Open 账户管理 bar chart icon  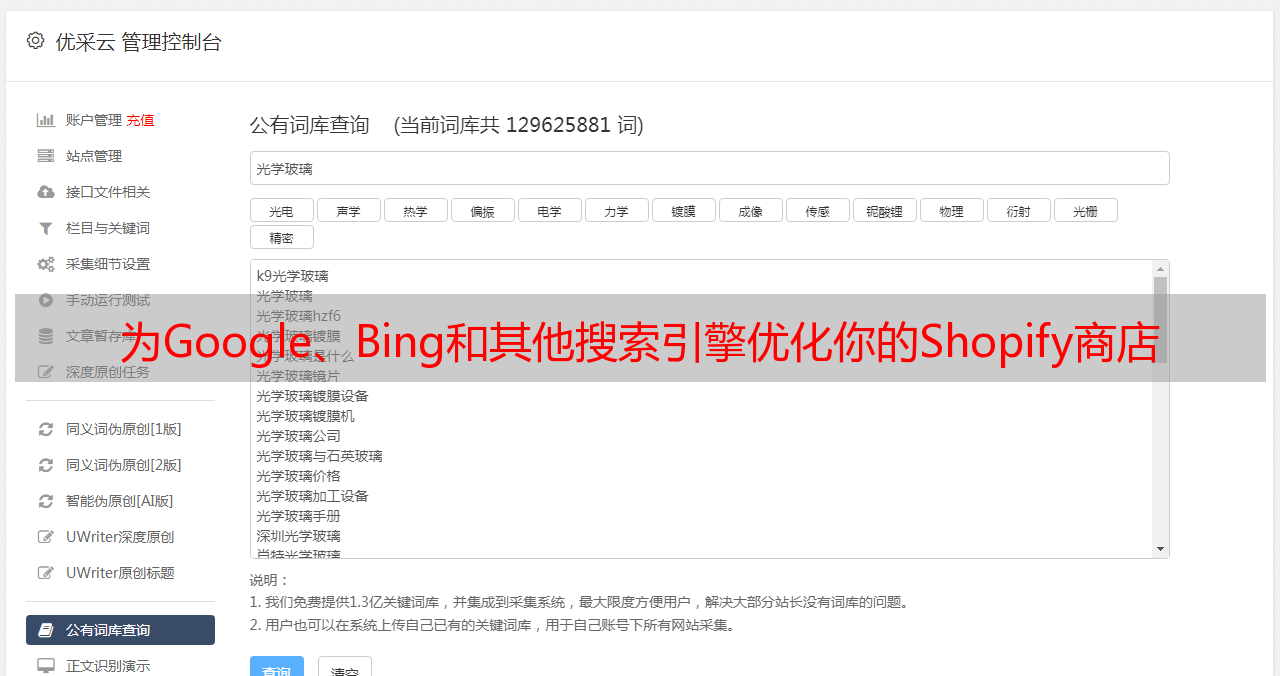[x=45, y=120]
